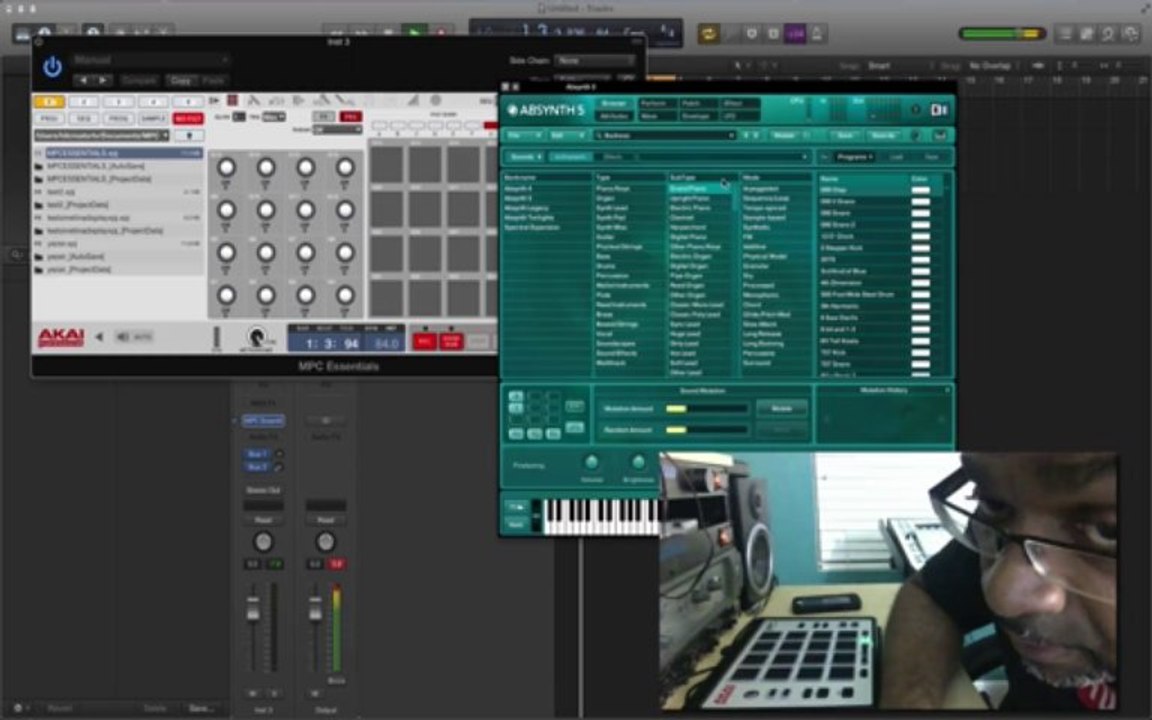1152x720 pixels.
Task: Toggle the Instruments filter in Absynth browser
Action: [x=570, y=157]
